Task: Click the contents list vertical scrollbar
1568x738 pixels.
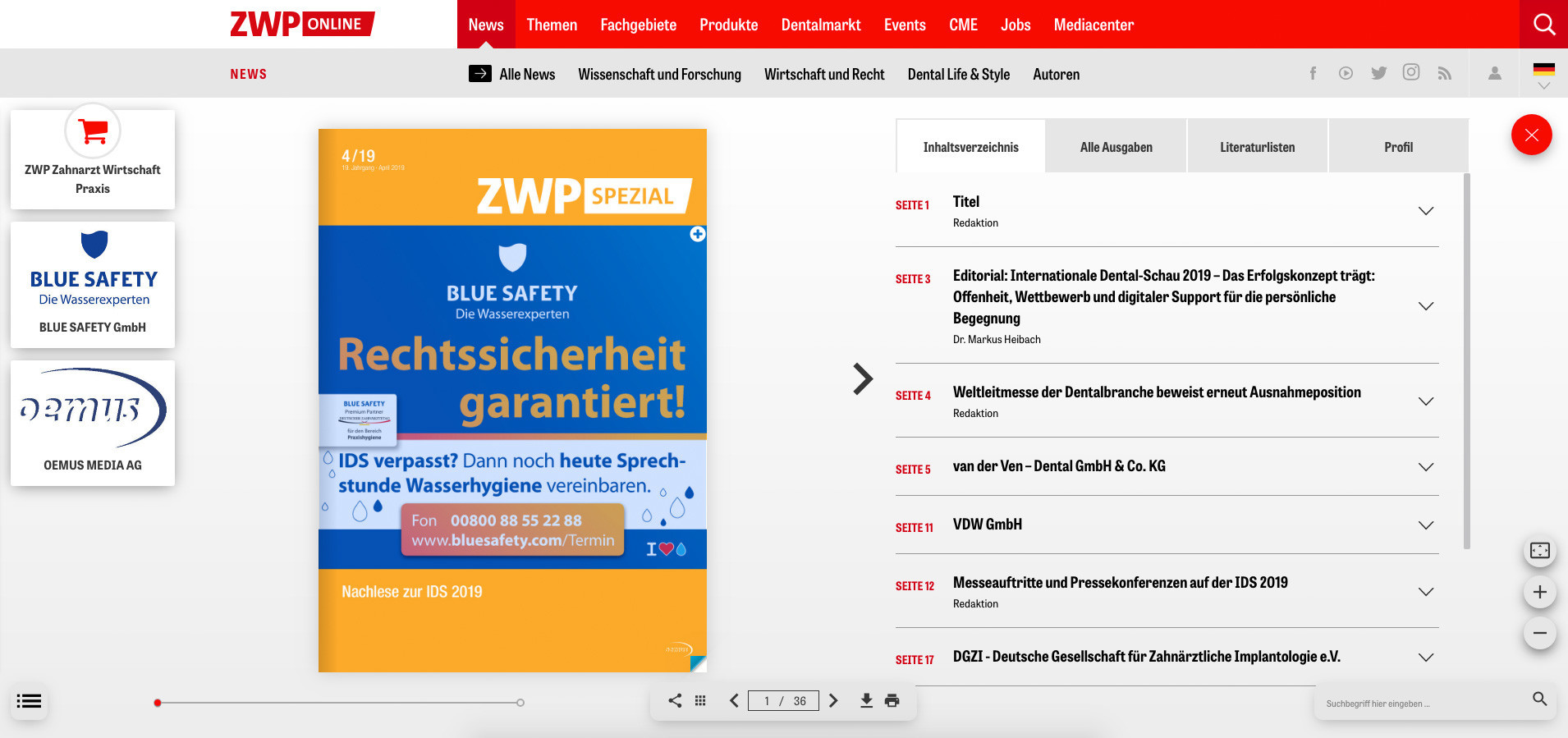Action: tap(1467, 361)
